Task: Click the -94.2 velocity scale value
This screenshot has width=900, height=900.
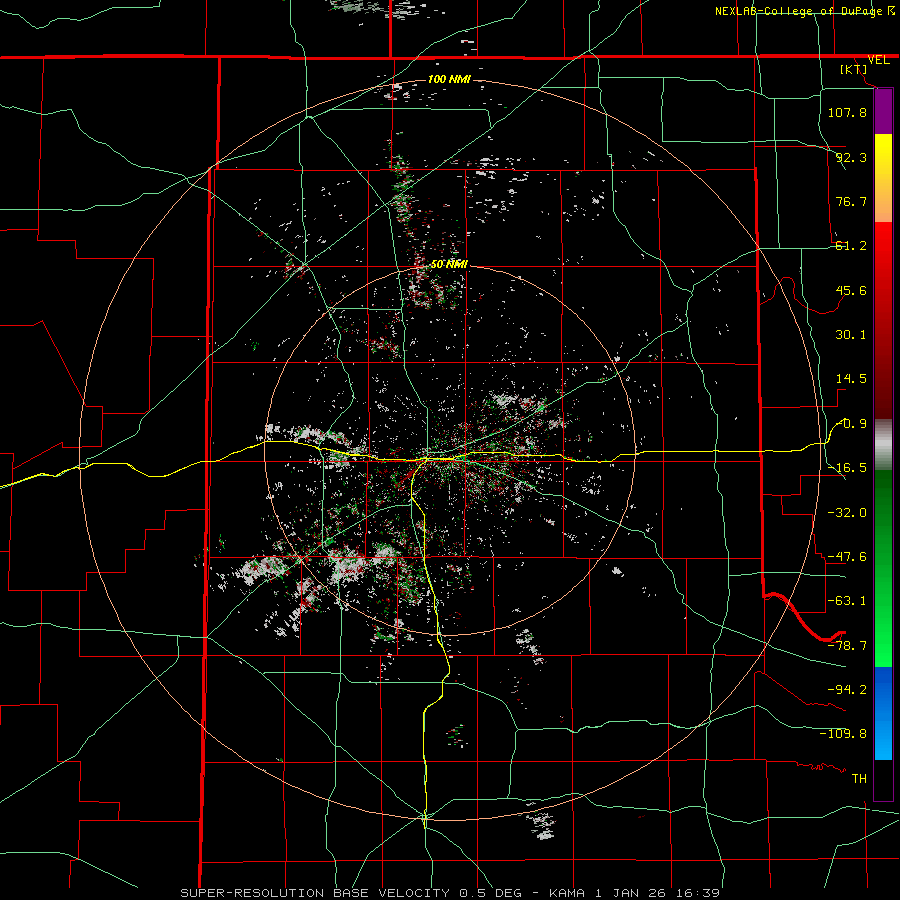Action: click(x=847, y=689)
